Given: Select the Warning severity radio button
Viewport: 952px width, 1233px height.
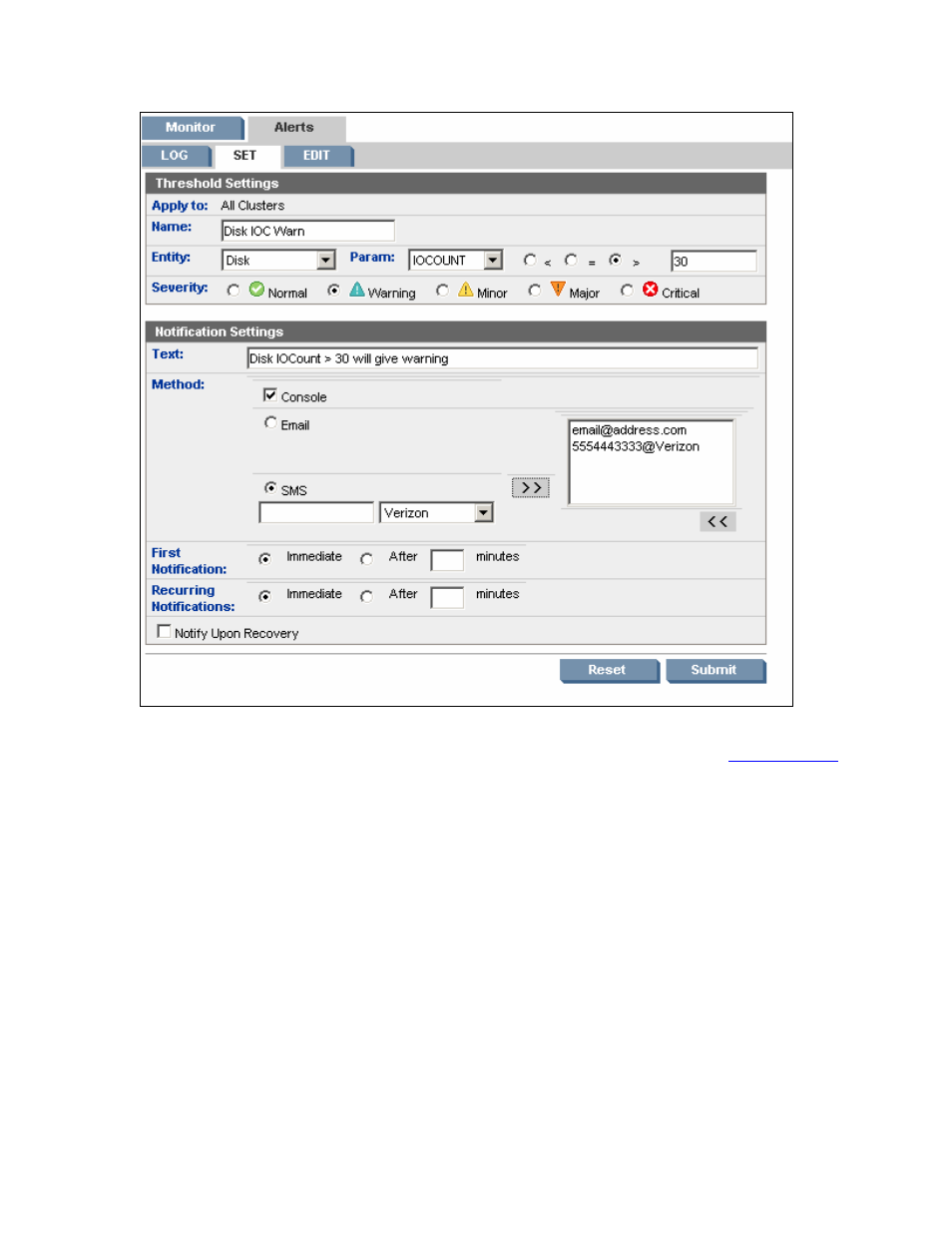Looking at the screenshot, I should [333, 291].
